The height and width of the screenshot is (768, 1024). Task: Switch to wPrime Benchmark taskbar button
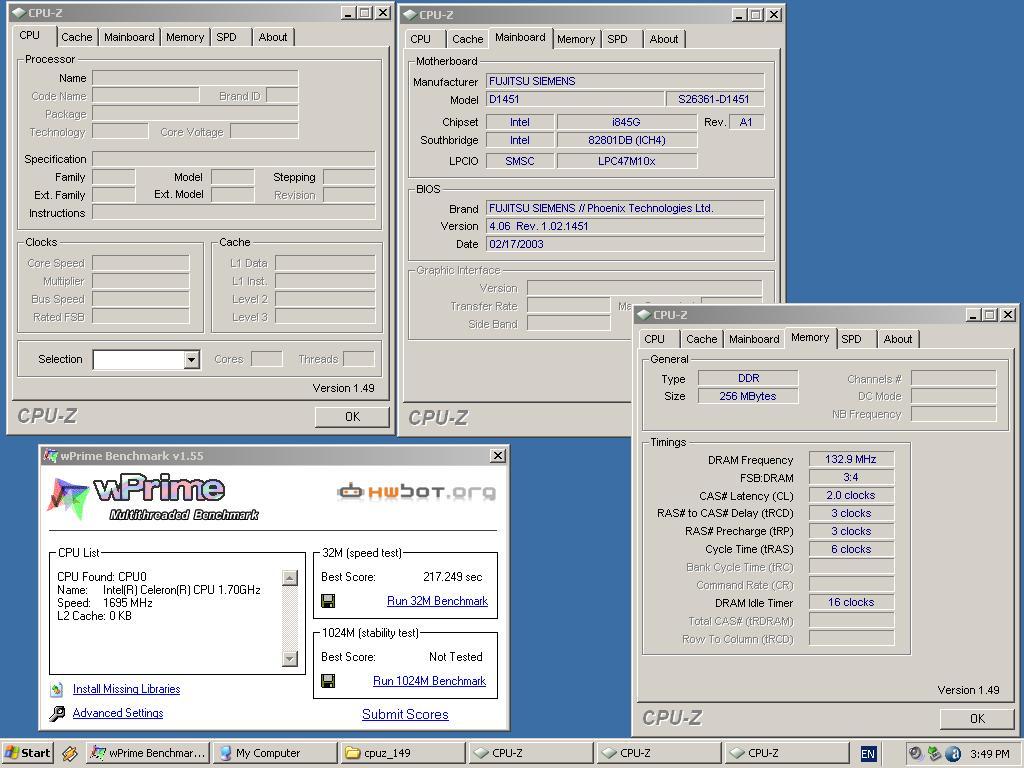coord(148,753)
